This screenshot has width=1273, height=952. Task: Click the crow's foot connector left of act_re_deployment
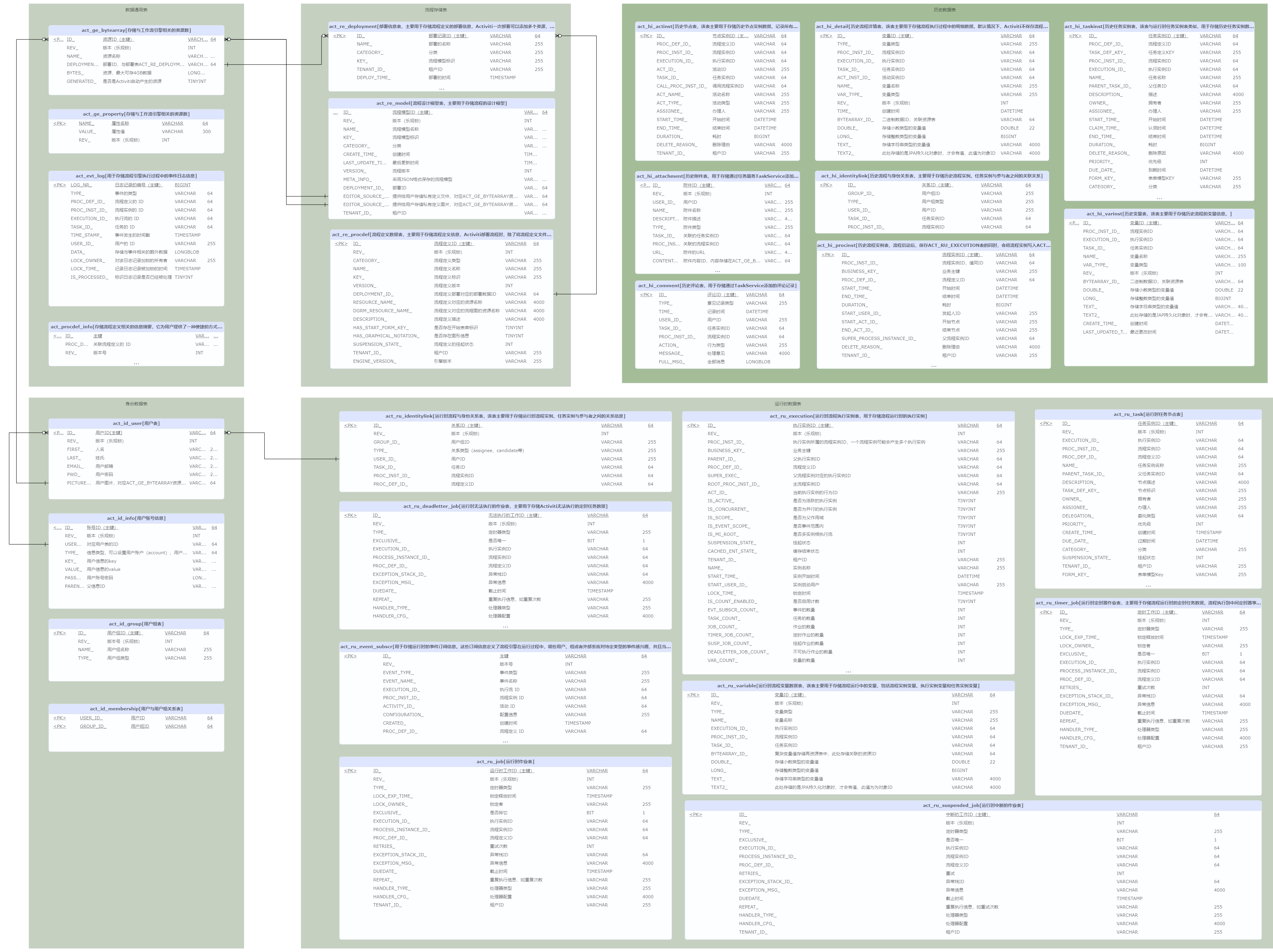[325, 36]
